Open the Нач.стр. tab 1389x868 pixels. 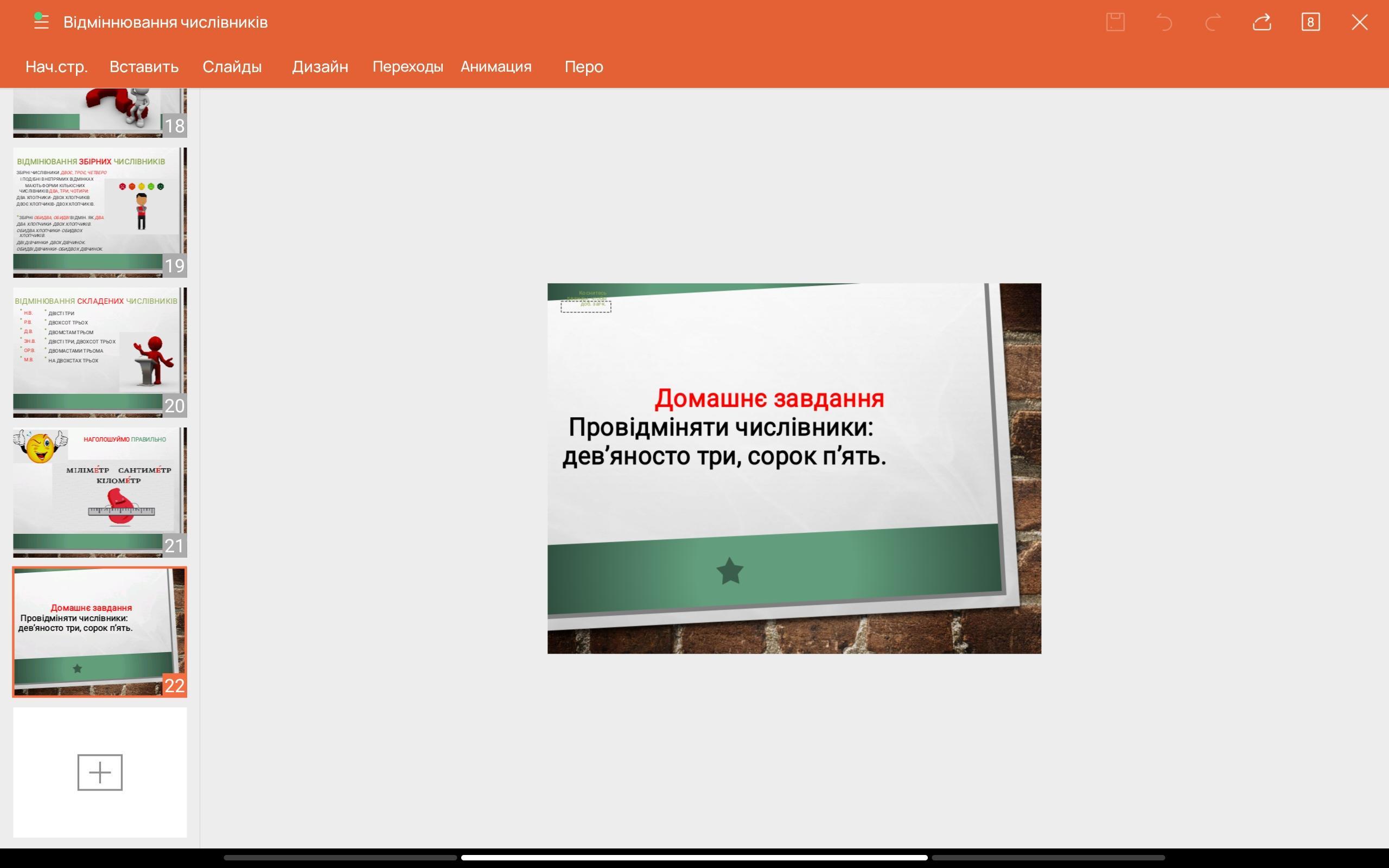56,67
